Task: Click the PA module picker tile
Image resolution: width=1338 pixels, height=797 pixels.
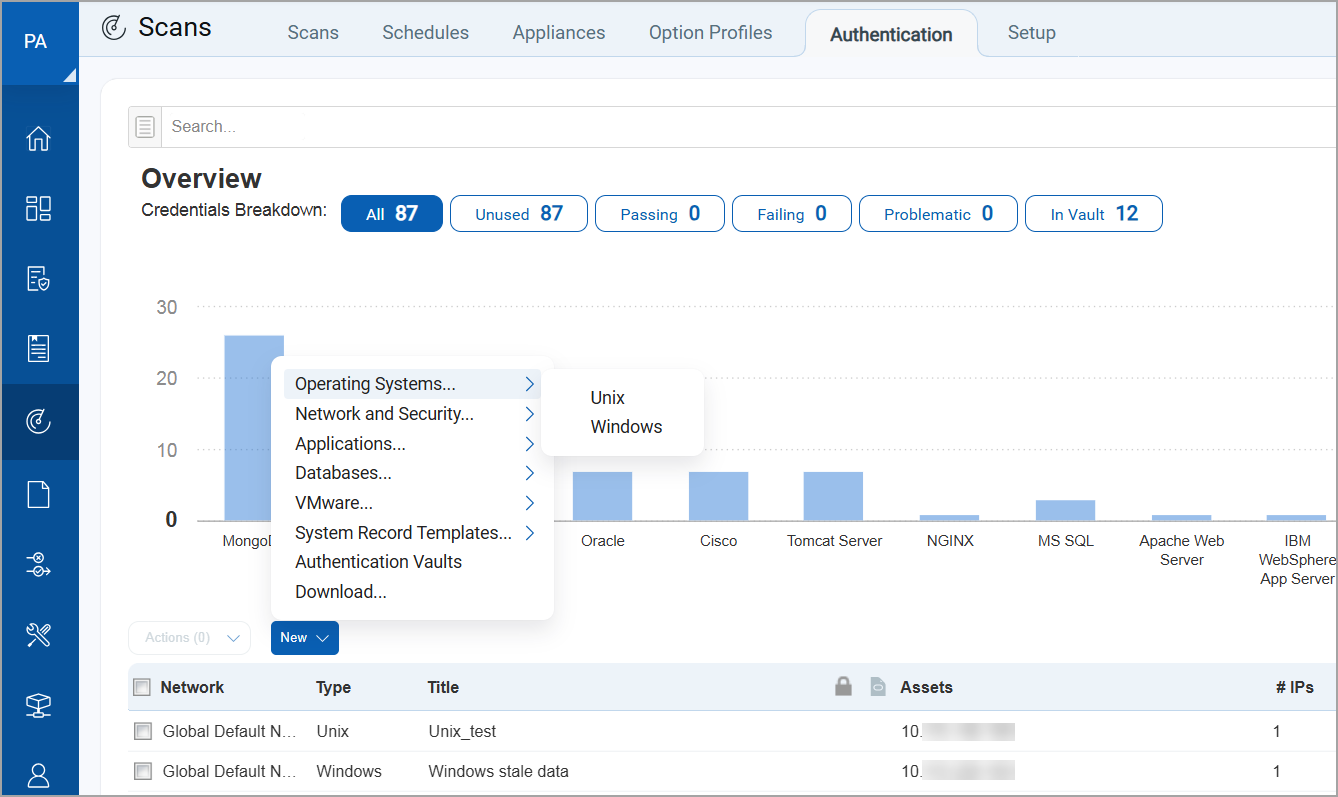Action: click(39, 42)
